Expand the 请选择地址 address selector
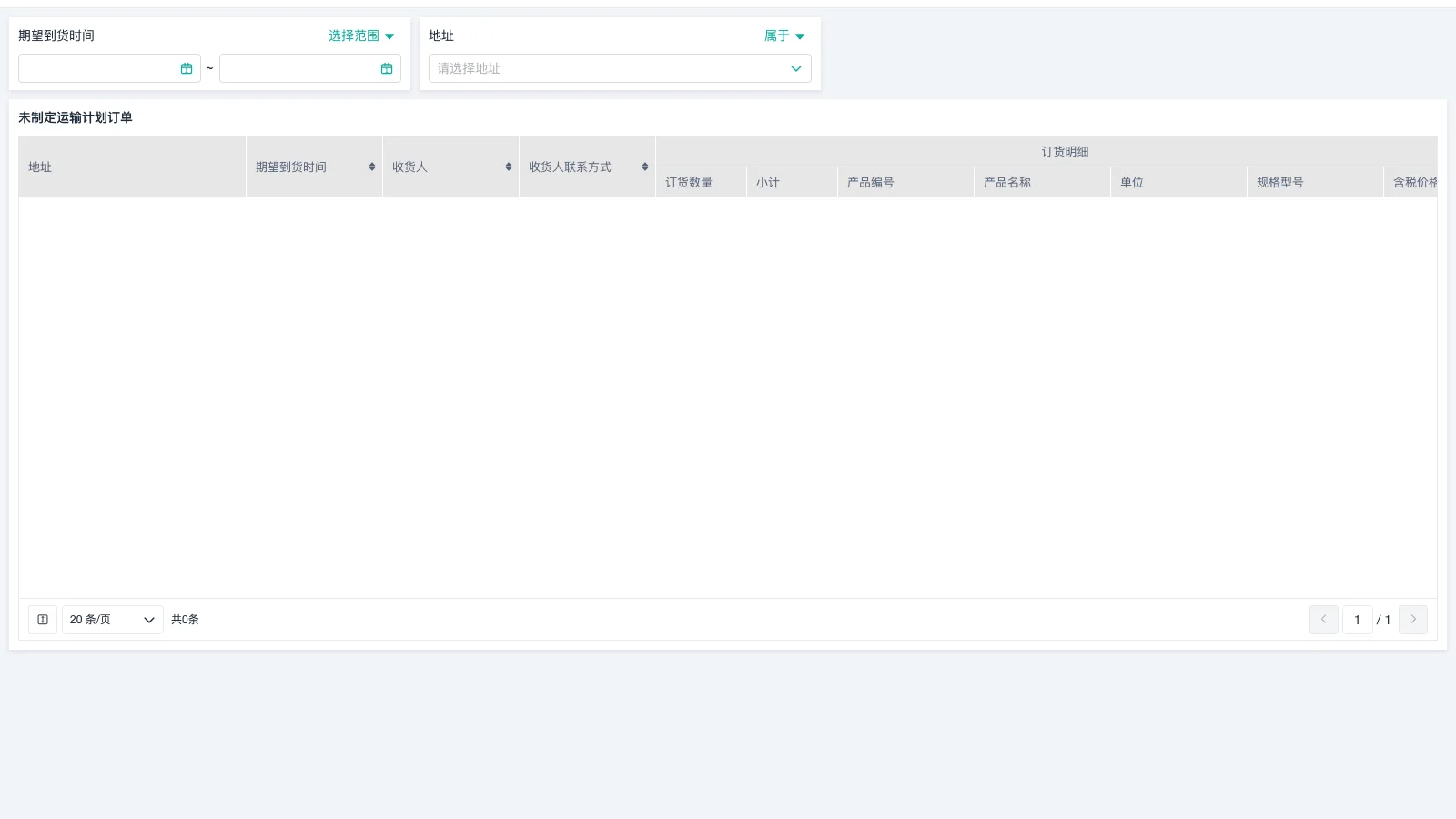The image size is (1456, 819). pyautogui.click(x=619, y=68)
